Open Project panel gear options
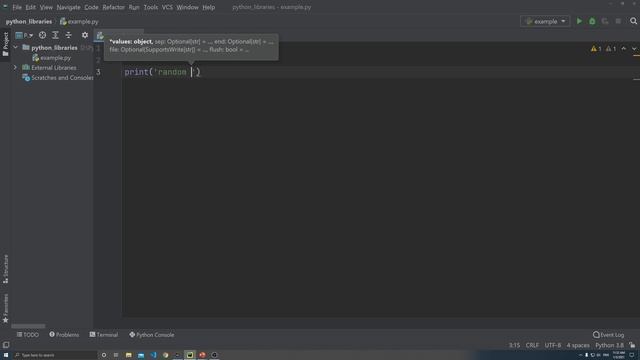 84,35
